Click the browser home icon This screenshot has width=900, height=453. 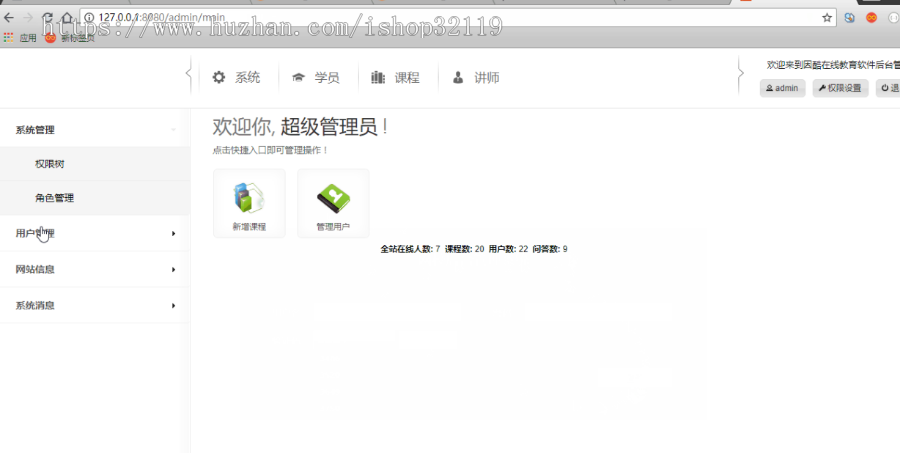(x=67, y=18)
